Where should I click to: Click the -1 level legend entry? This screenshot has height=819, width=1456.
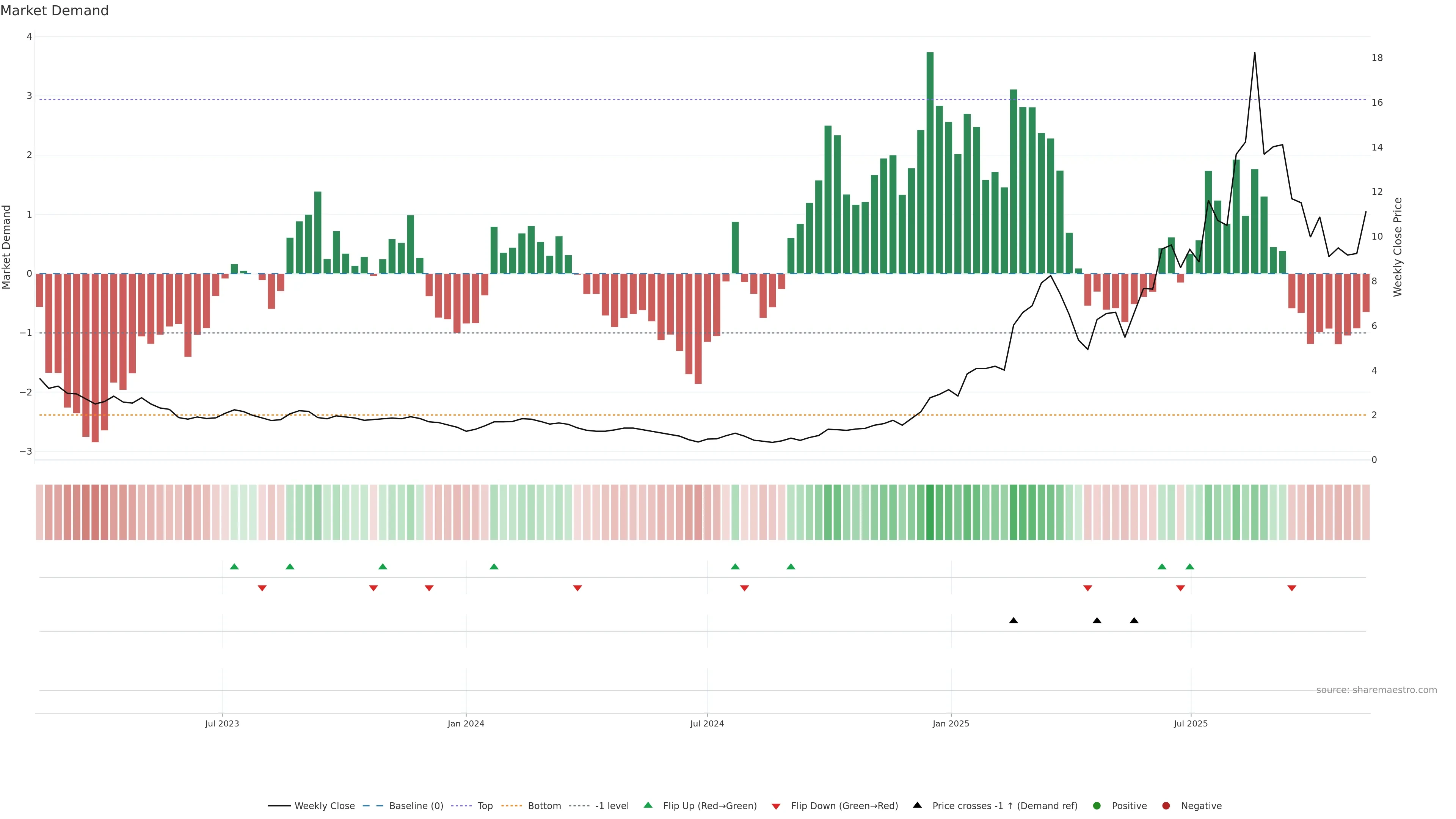click(612, 805)
